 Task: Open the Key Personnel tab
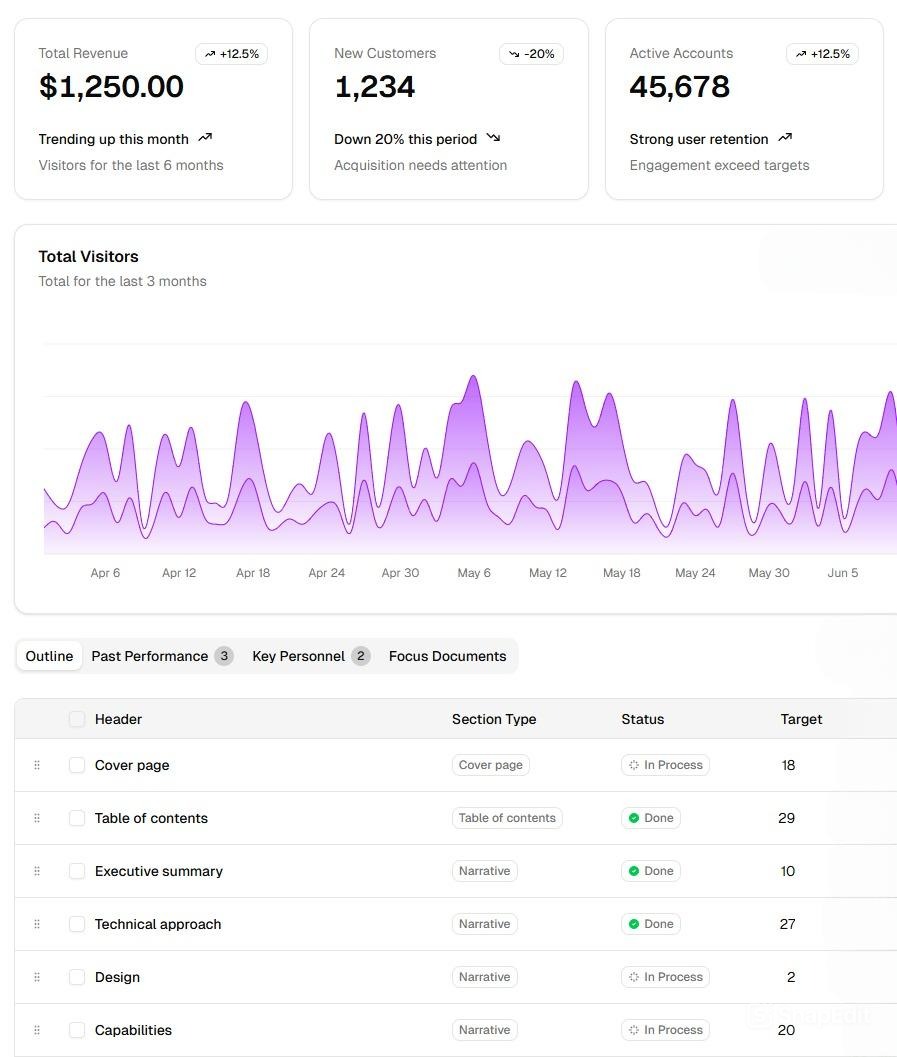[310, 656]
